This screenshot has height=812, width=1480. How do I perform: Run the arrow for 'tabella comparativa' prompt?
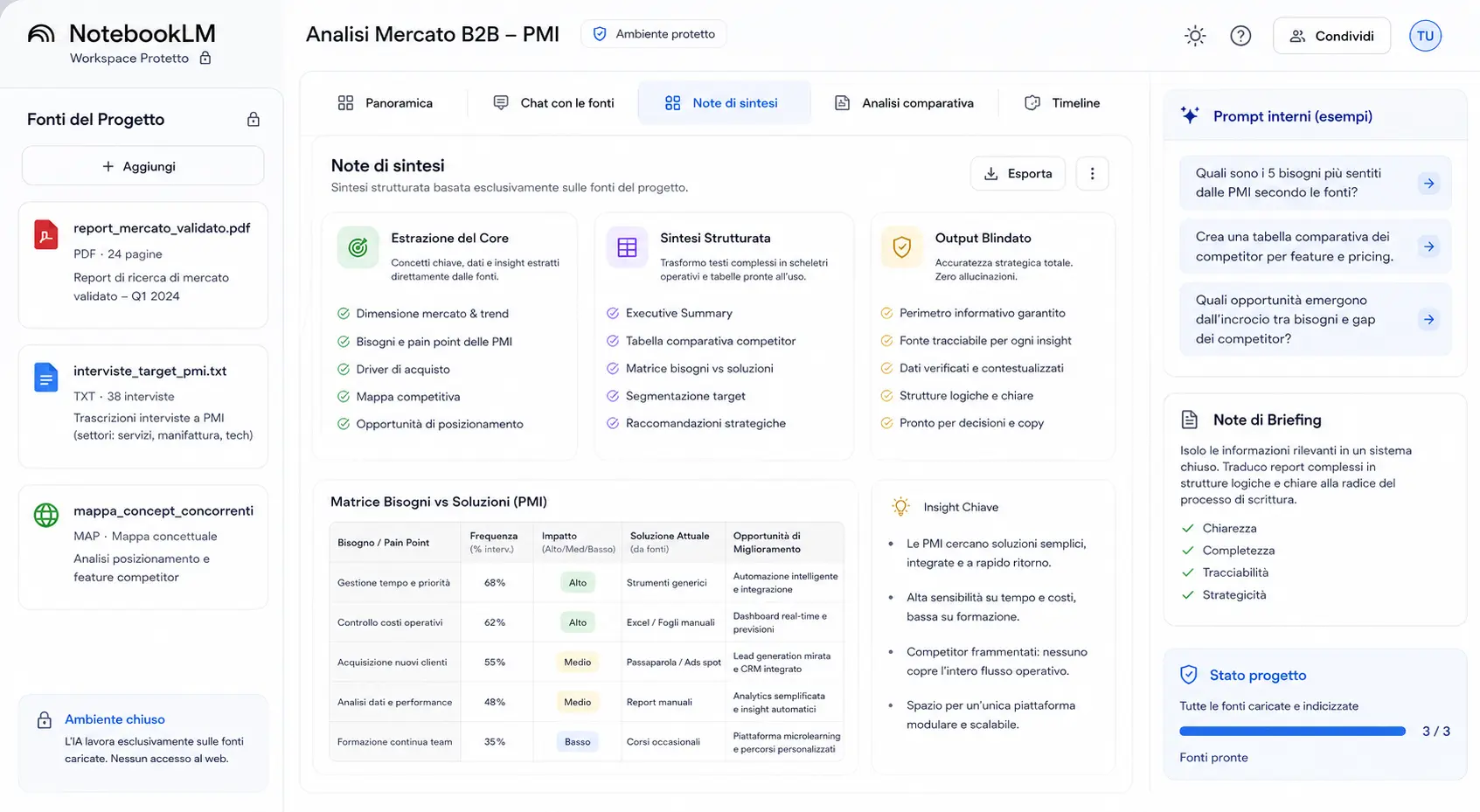tap(1428, 246)
